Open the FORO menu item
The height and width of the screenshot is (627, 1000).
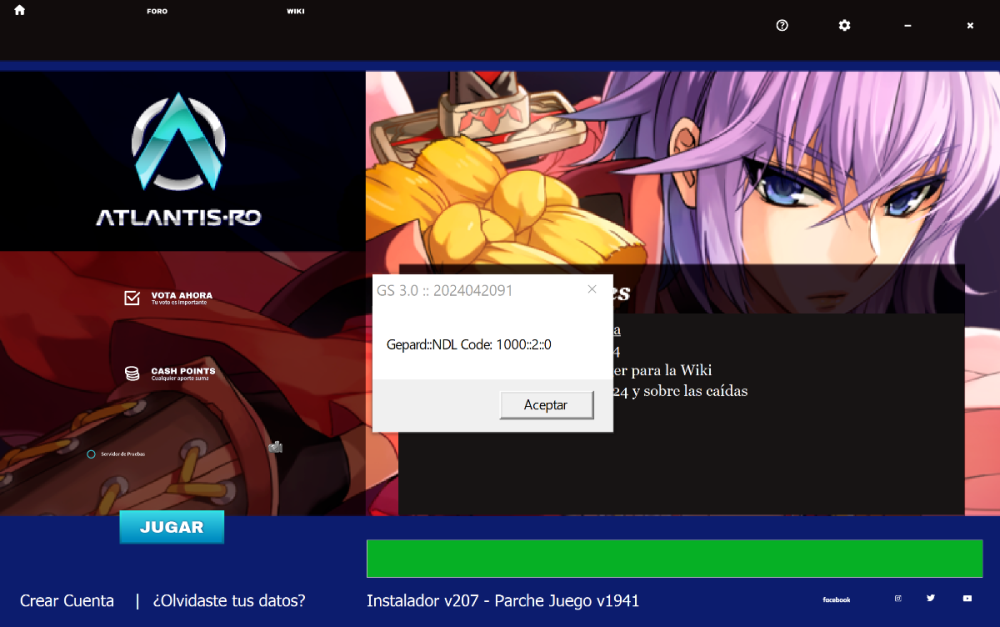157,11
